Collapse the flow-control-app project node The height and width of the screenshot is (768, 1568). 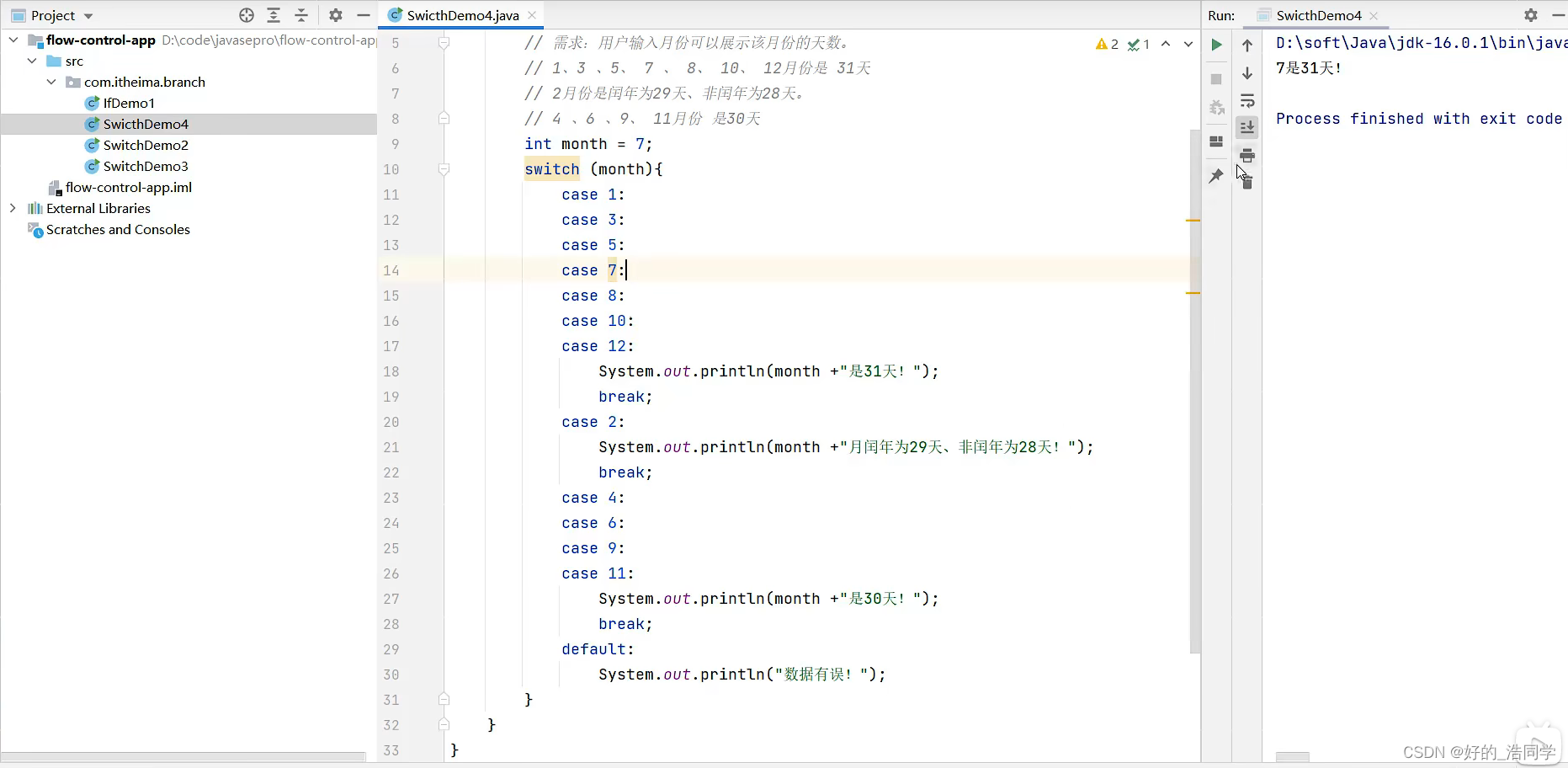[13, 40]
